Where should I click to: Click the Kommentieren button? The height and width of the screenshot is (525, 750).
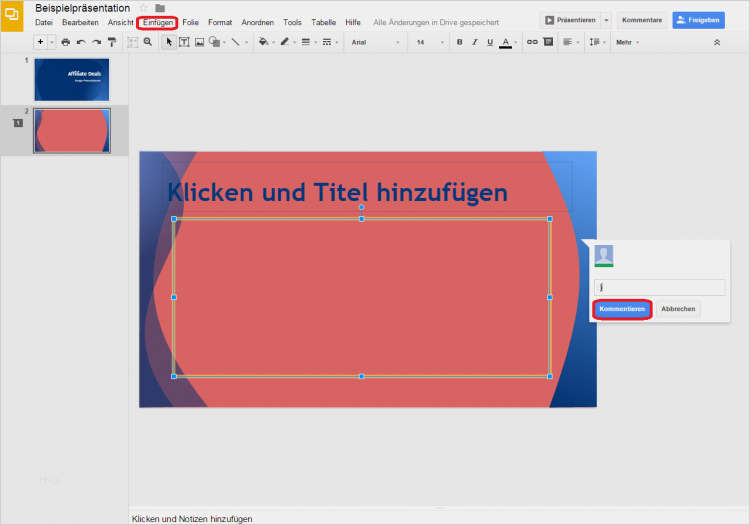(x=622, y=309)
